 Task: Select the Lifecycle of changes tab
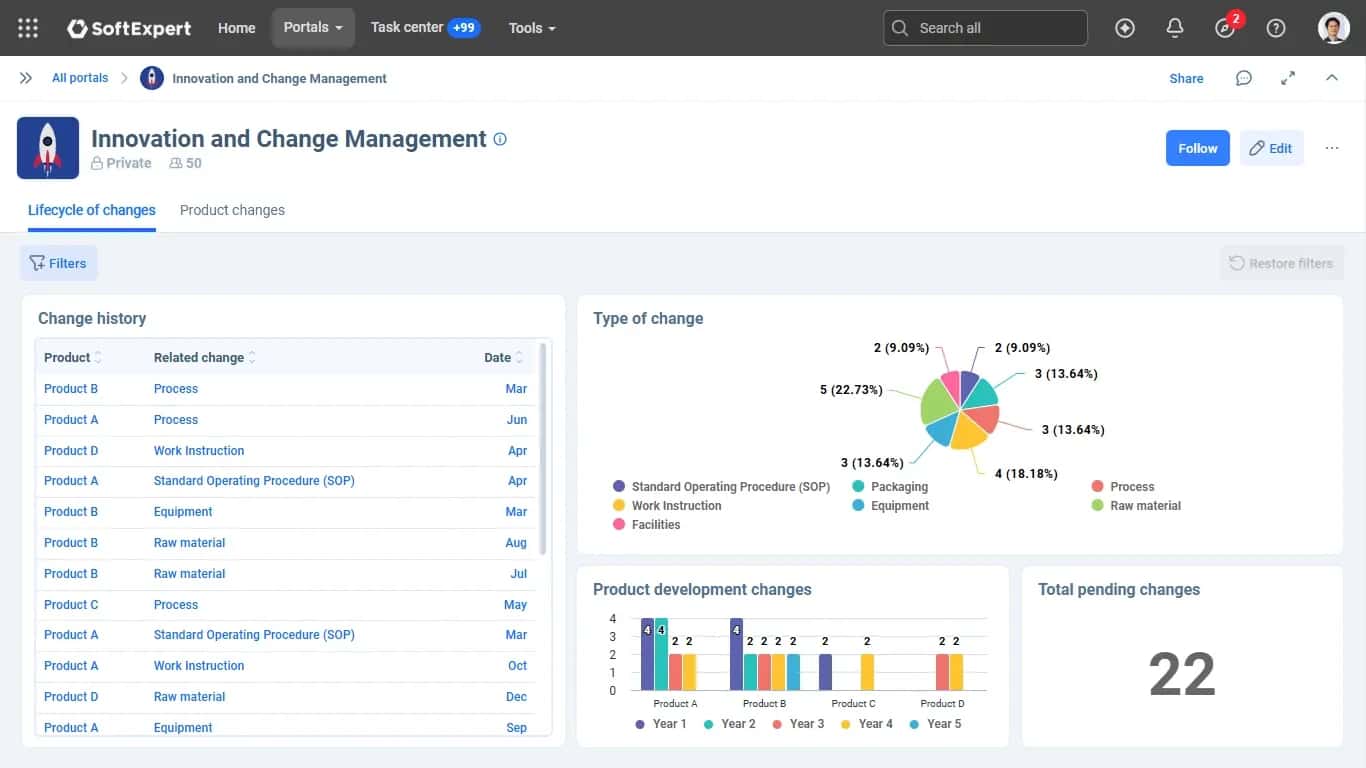(92, 210)
